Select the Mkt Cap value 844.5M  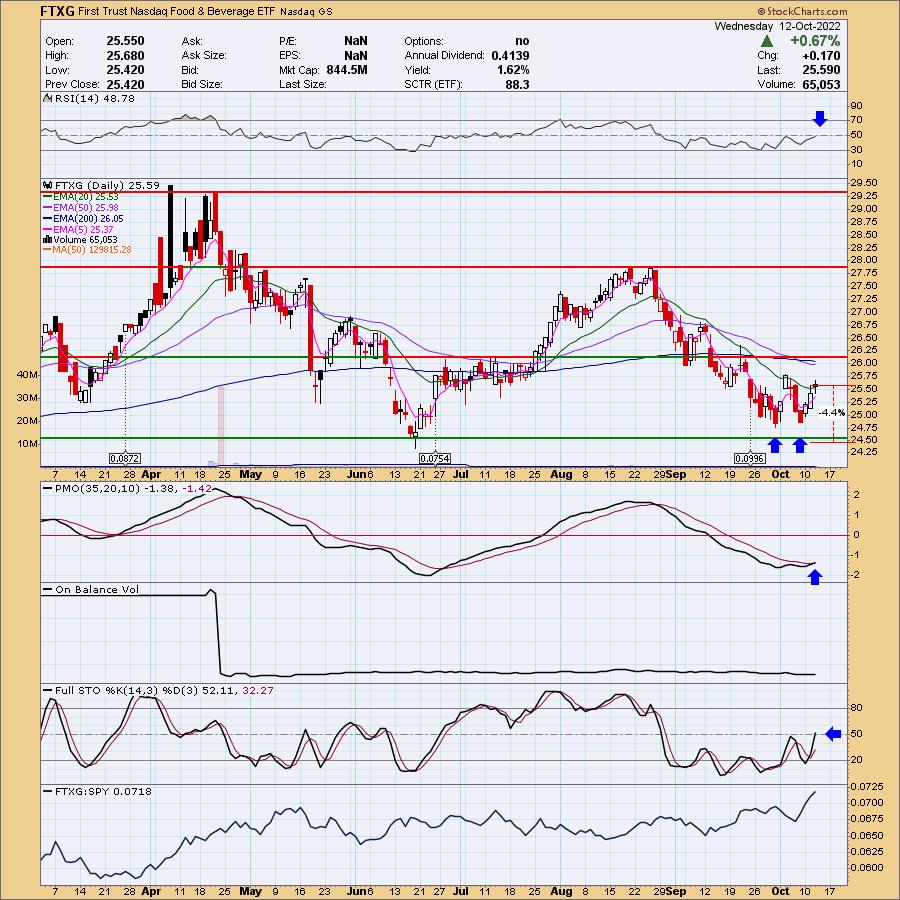pos(347,69)
